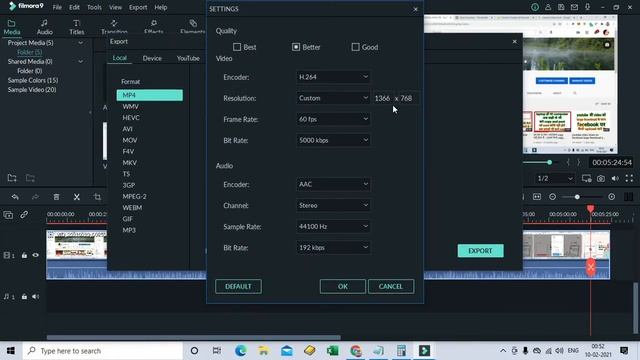This screenshot has height=360, width=640.
Task: Open the Resolution Custom dropdown
Action: 333,98
